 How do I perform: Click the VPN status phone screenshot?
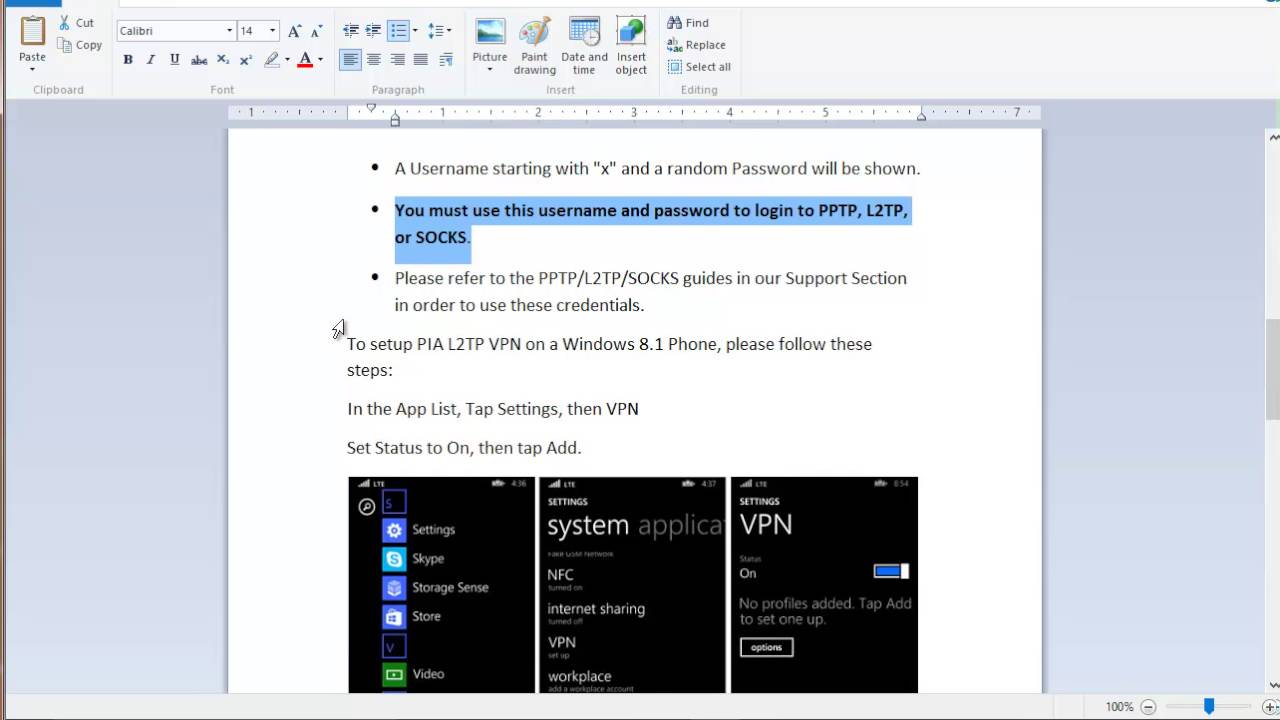pos(824,585)
